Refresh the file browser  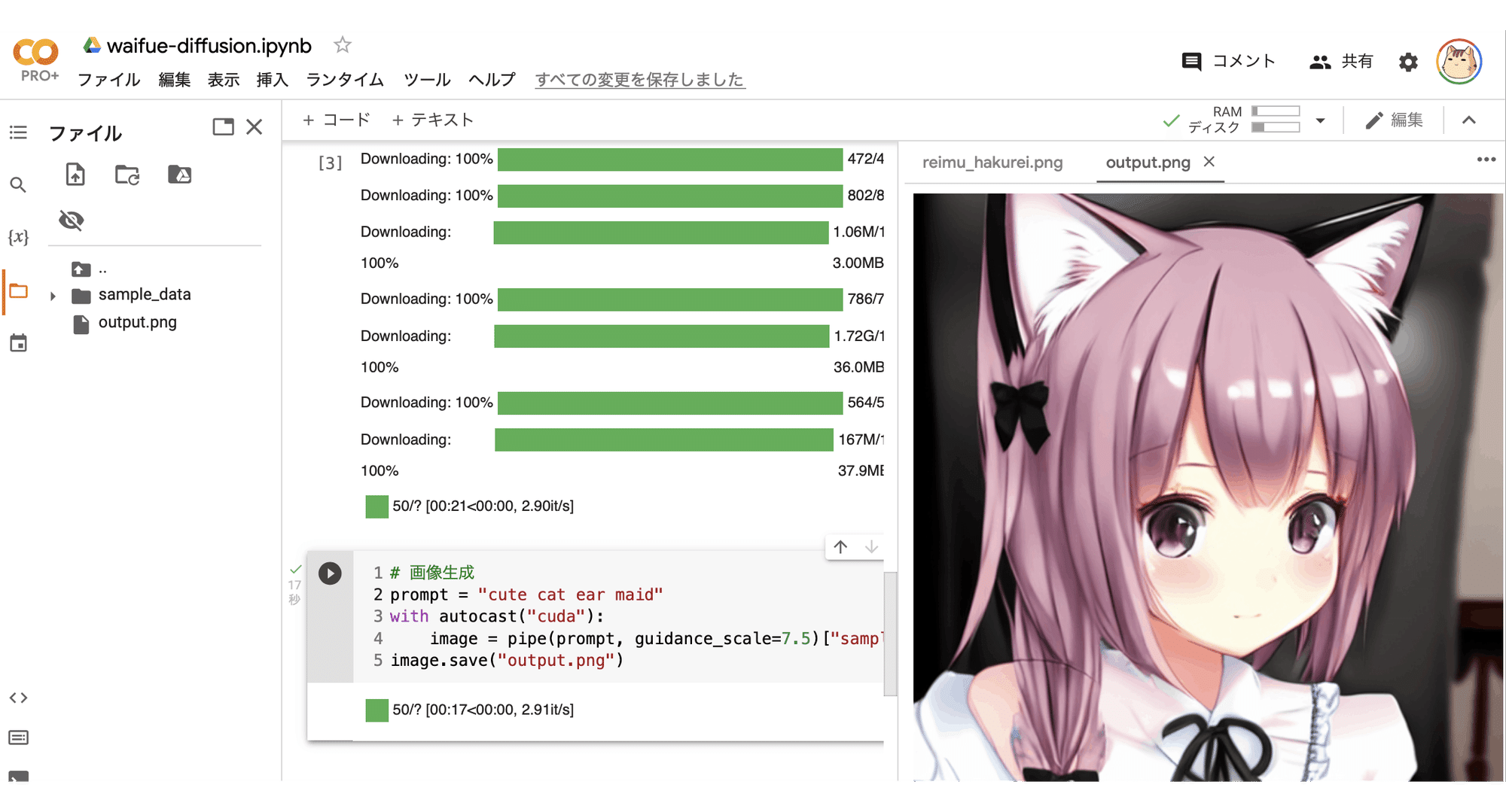pos(127,174)
